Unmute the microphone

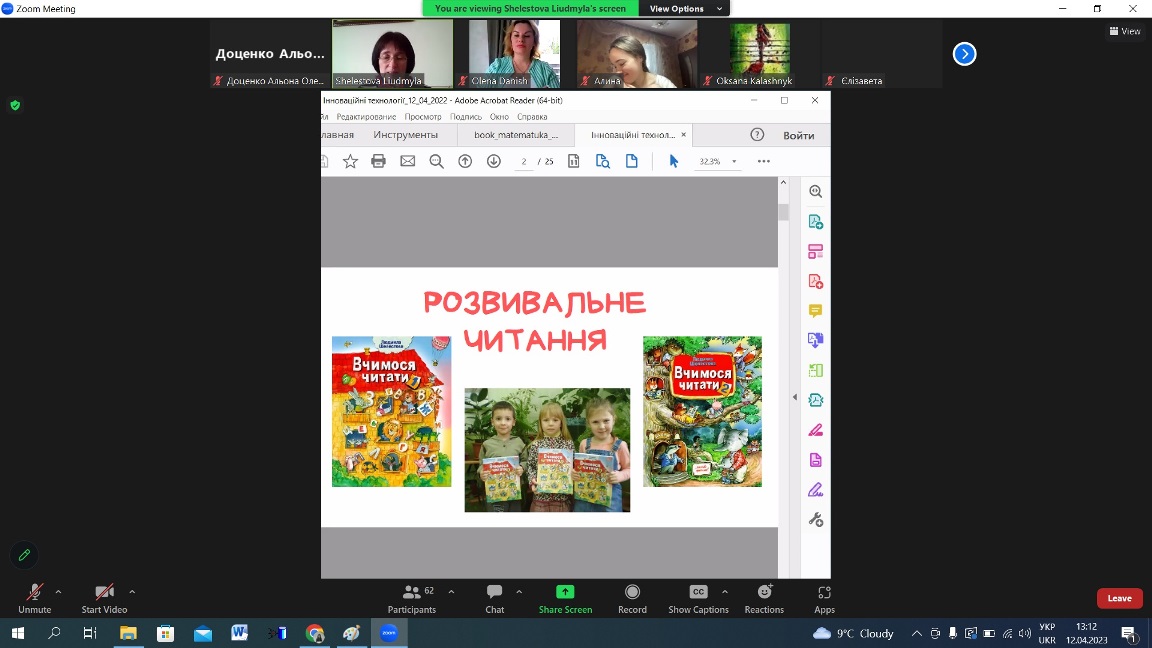pyautogui.click(x=34, y=598)
